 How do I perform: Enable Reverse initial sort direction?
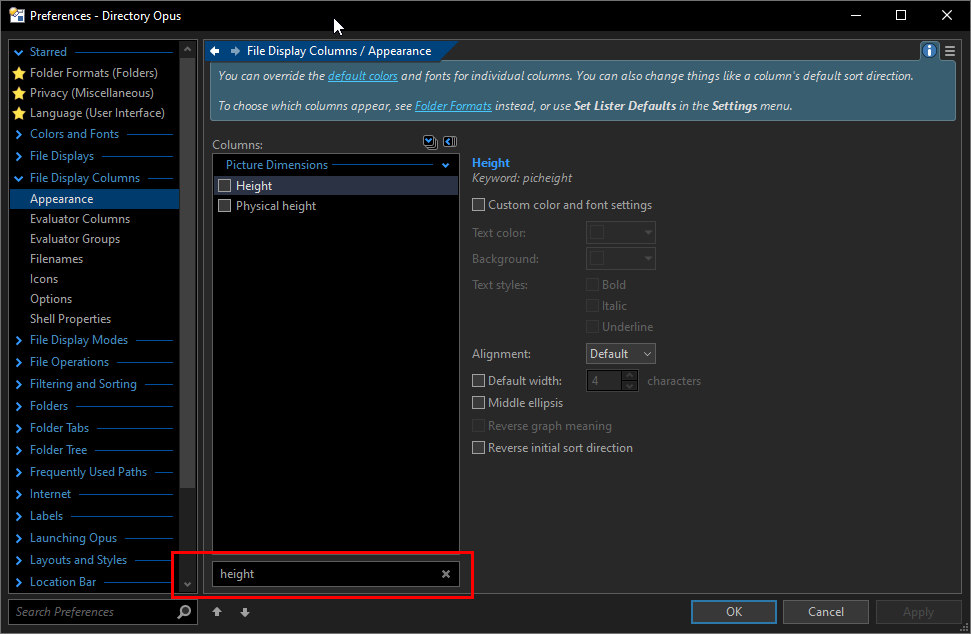pos(479,447)
